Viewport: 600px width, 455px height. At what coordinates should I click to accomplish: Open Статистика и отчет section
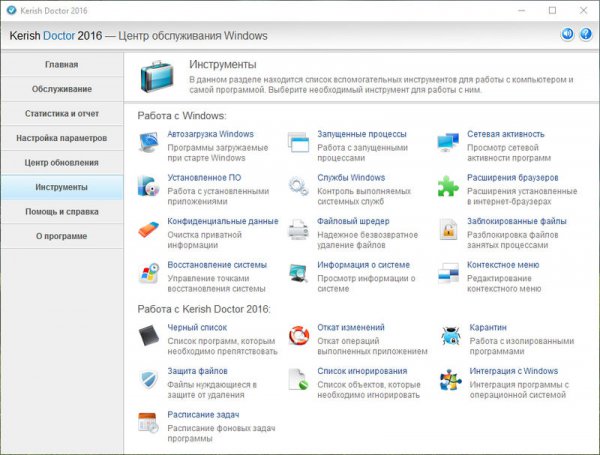62,113
